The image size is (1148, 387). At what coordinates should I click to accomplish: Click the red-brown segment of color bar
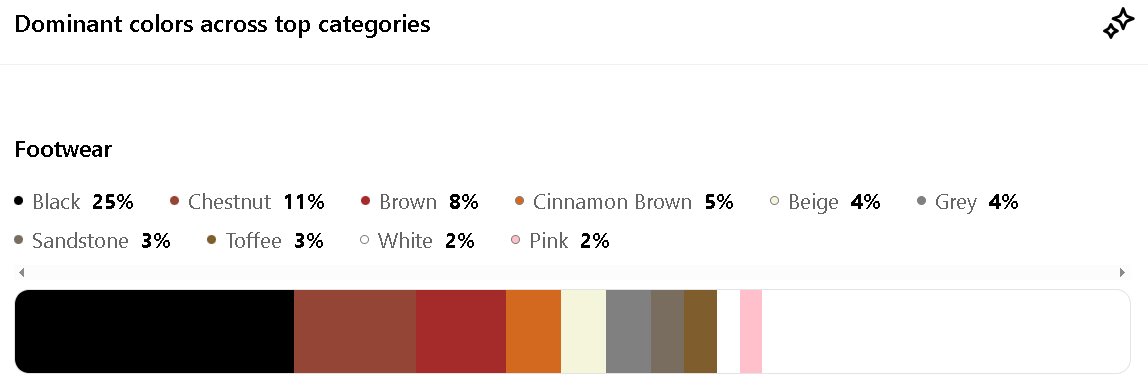(461, 331)
